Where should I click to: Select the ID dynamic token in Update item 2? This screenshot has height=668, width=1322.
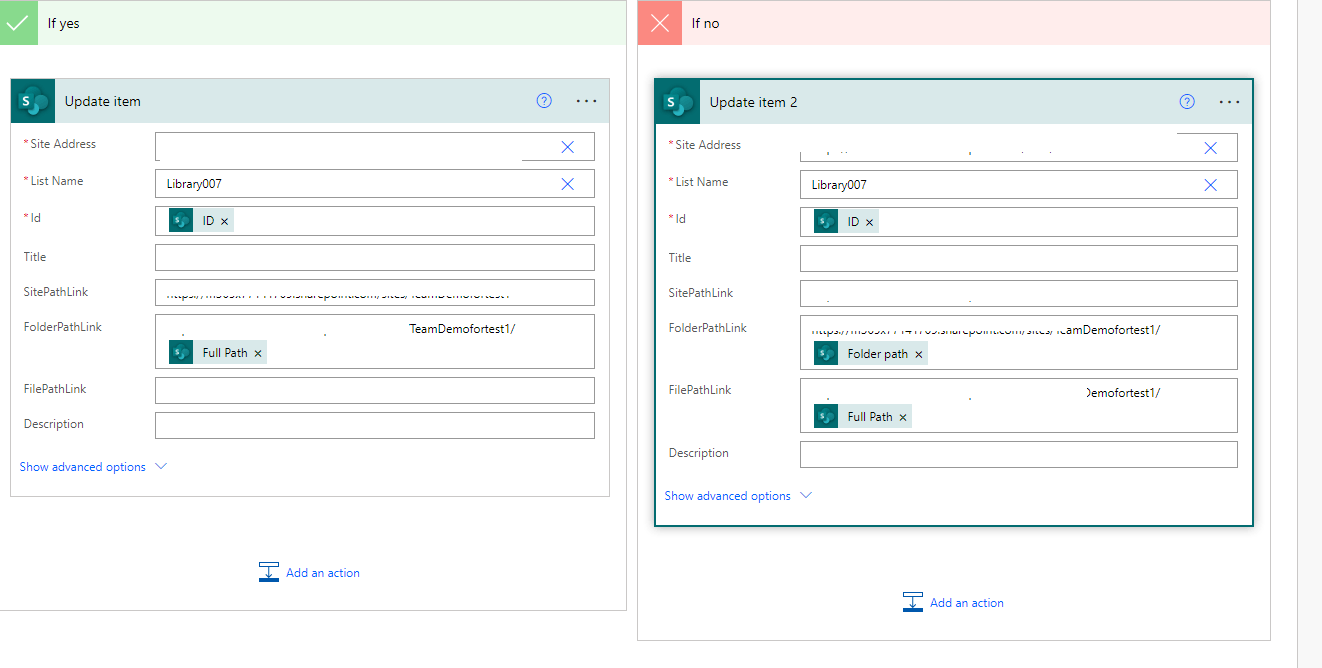(x=845, y=222)
